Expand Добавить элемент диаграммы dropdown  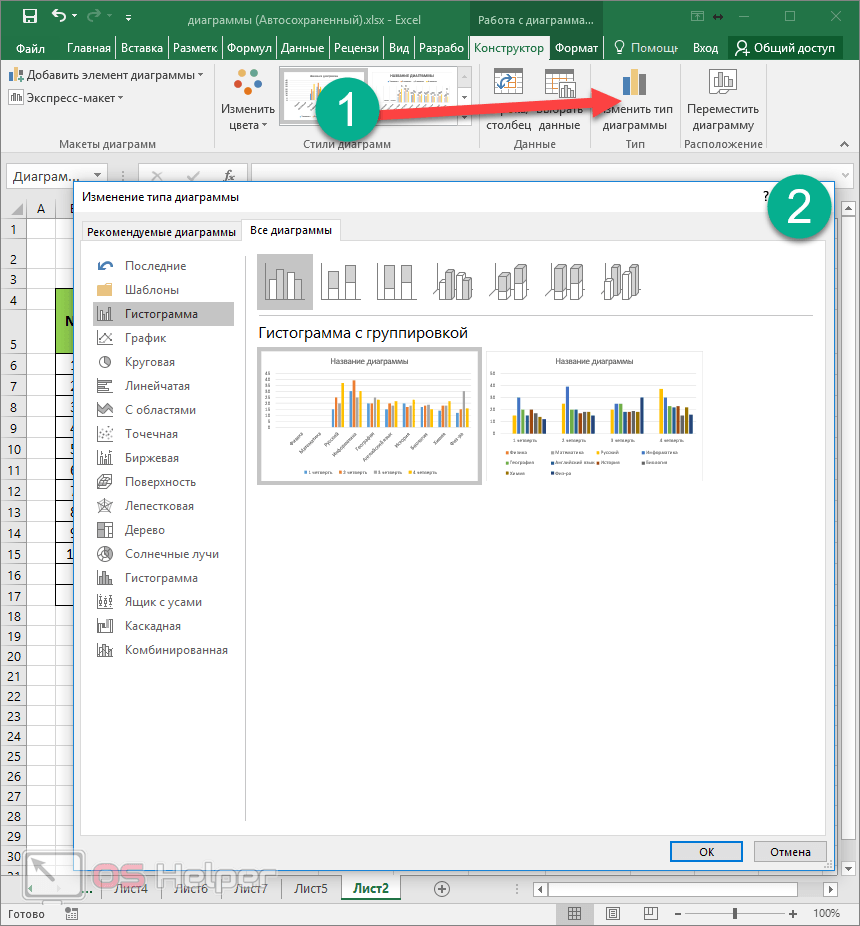[x=106, y=75]
